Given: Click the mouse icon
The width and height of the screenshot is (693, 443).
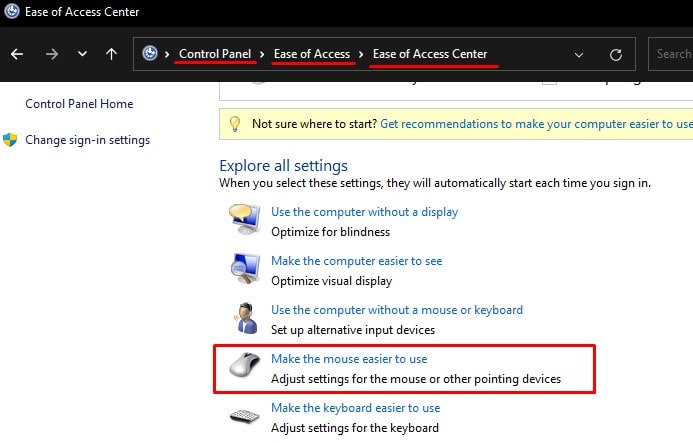Looking at the screenshot, I should (x=245, y=365).
